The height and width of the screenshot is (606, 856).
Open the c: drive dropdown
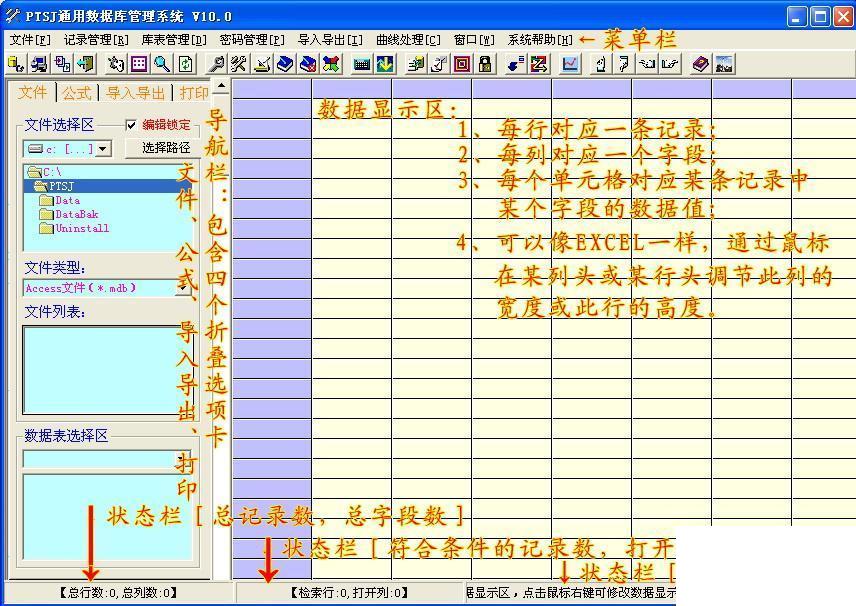coord(103,148)
